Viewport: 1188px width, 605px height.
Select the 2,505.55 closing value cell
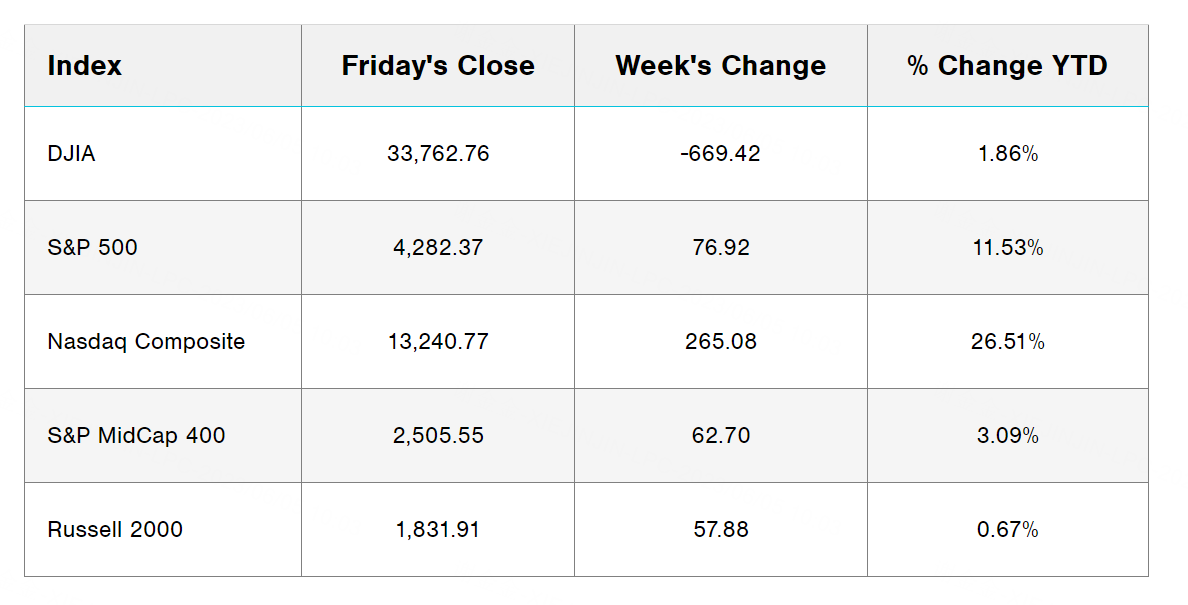point(438,436)
